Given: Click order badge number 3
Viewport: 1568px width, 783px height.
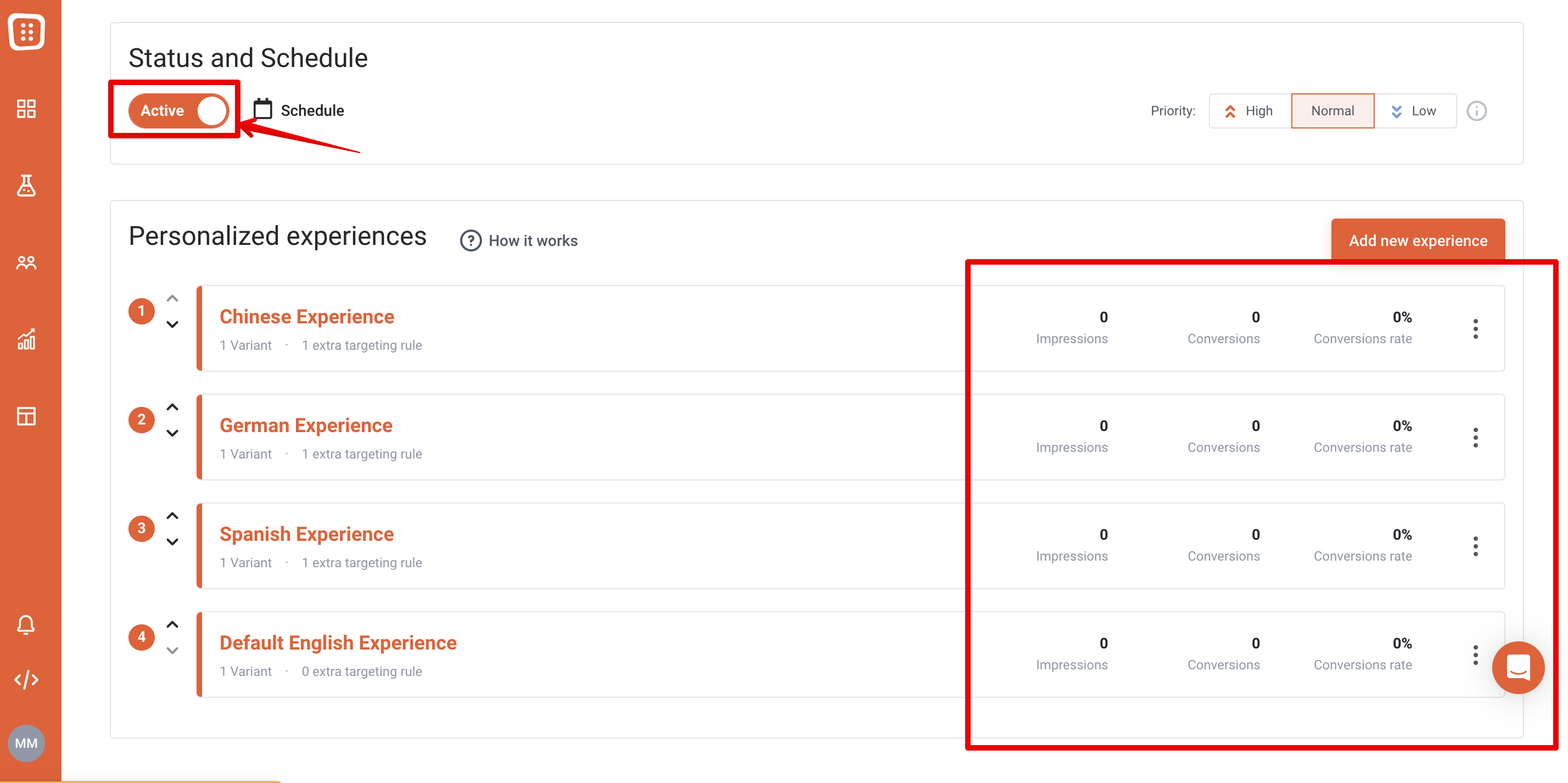Looking at the screenshot, I should click(141, 528).
